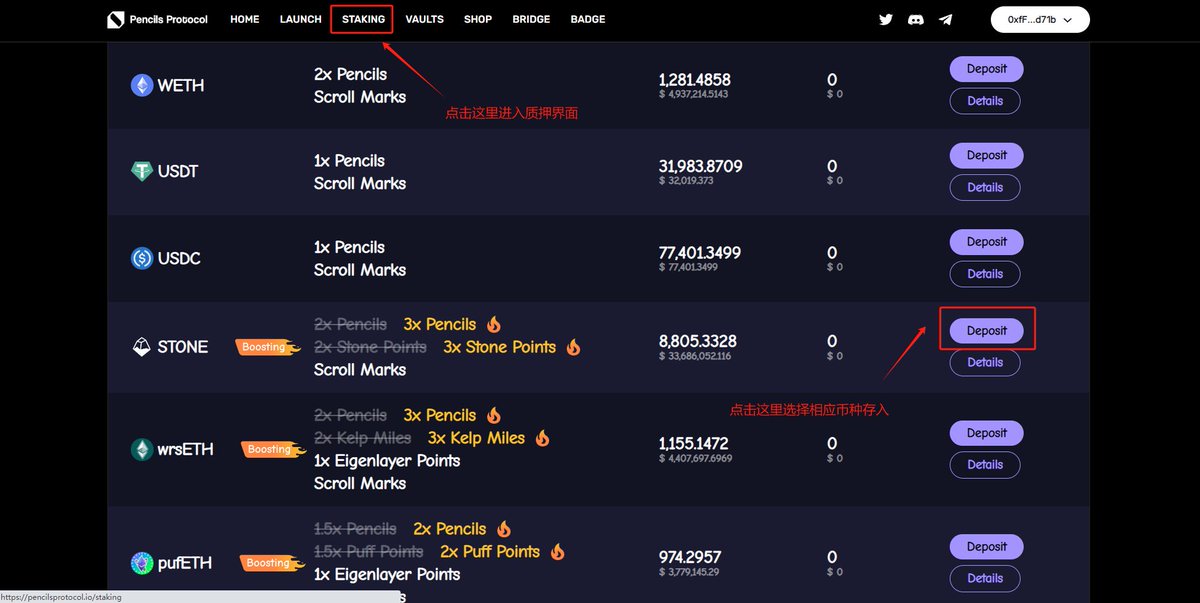The height and width of the screenshot is (603, 1200).
Task: Deposit into the WETH pool
Action: [986, 69]
